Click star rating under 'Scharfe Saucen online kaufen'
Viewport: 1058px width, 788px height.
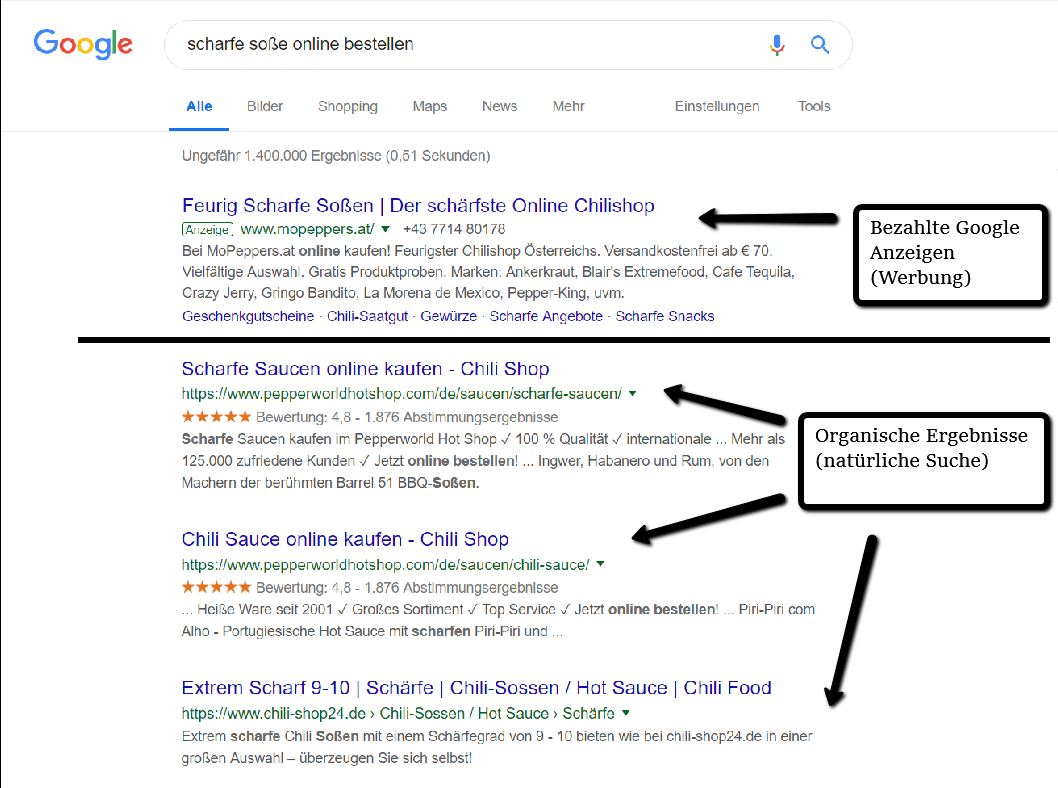(216, 416)
